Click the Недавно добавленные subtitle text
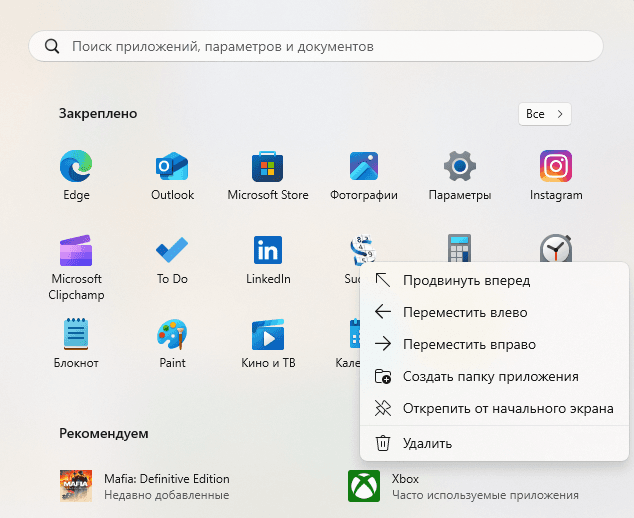 pos(167,495)
